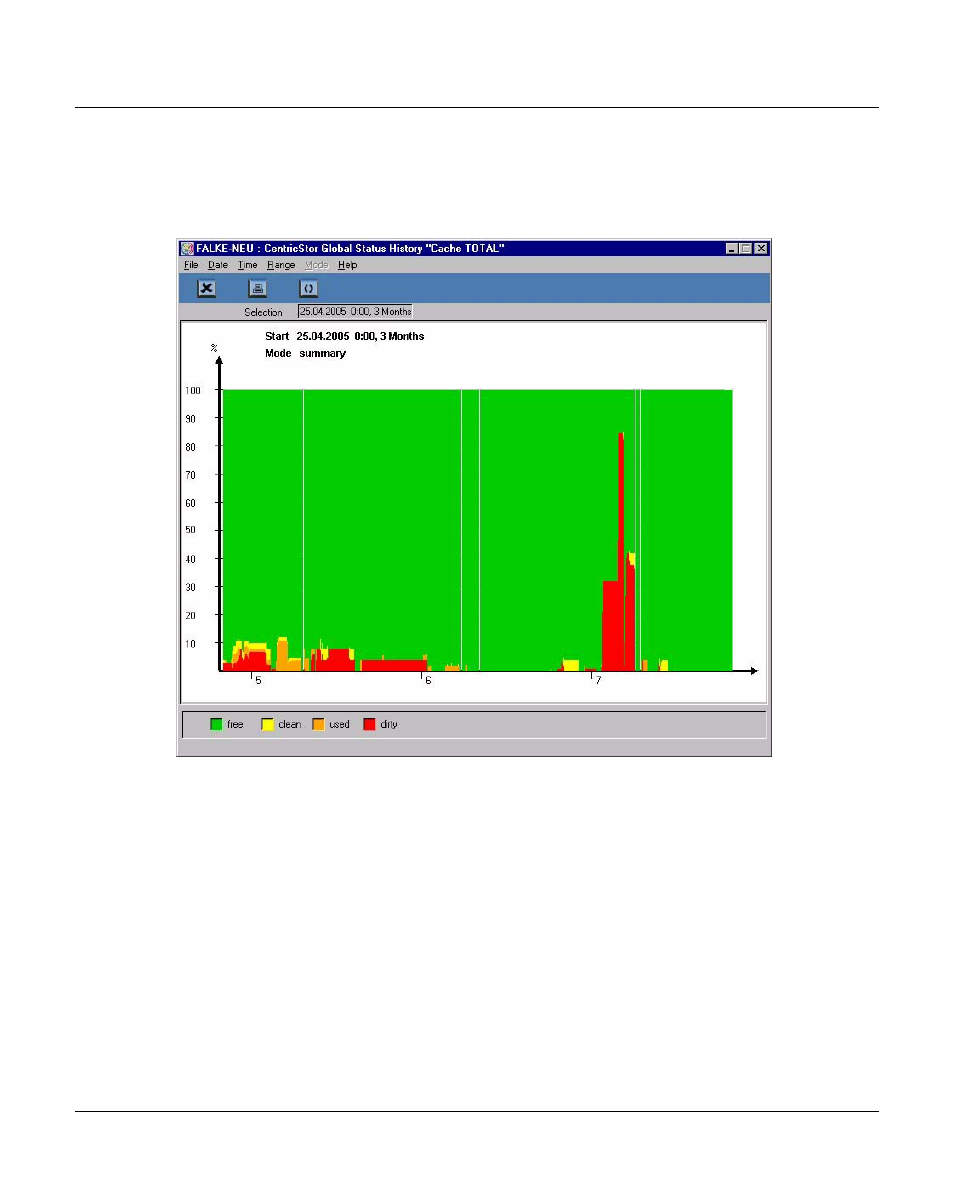This screenshot has width=954, height=1204.
Task: Click the 'free' legend label
Action: pos(235,724)
